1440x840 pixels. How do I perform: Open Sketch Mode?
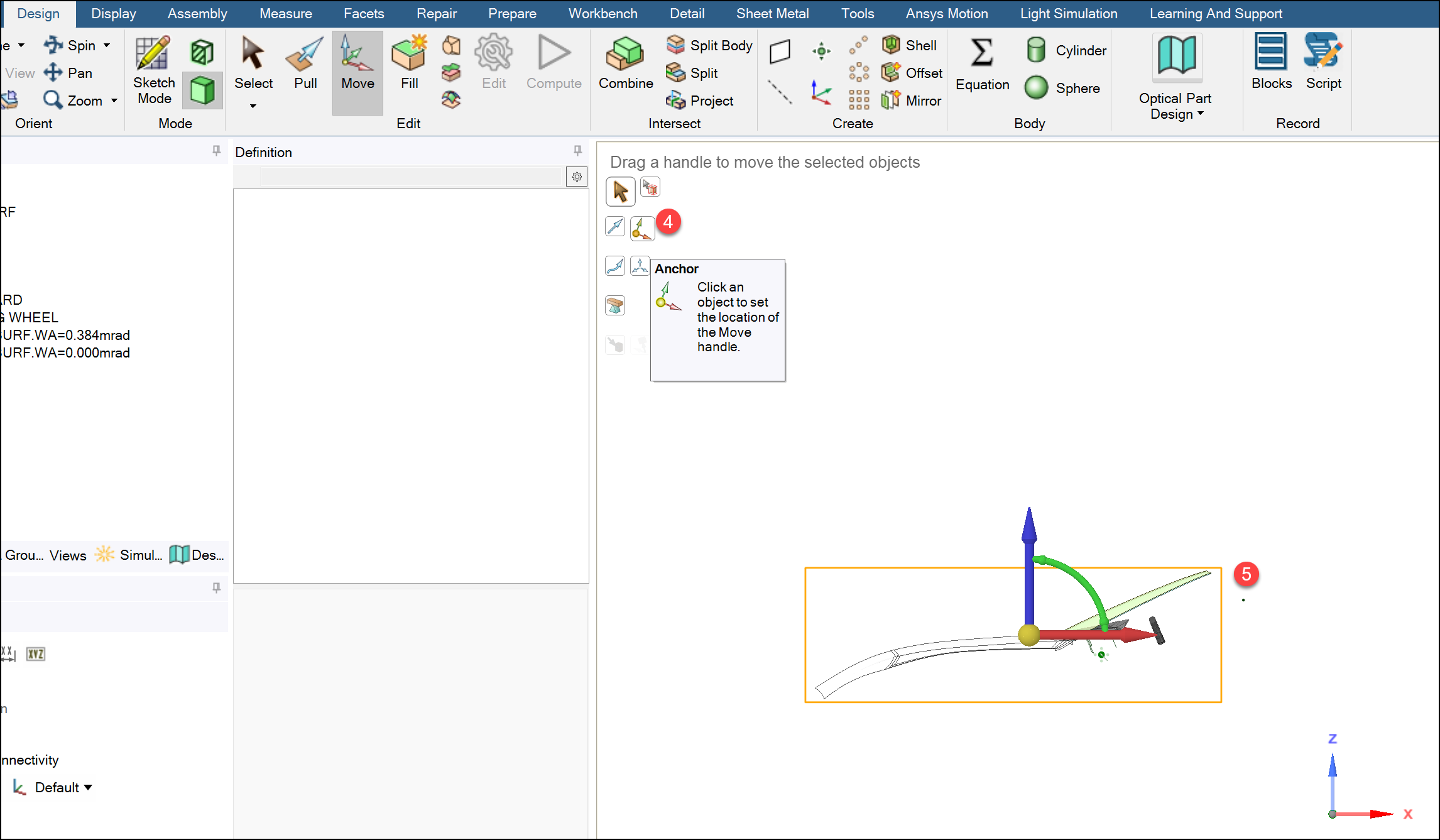154,70
